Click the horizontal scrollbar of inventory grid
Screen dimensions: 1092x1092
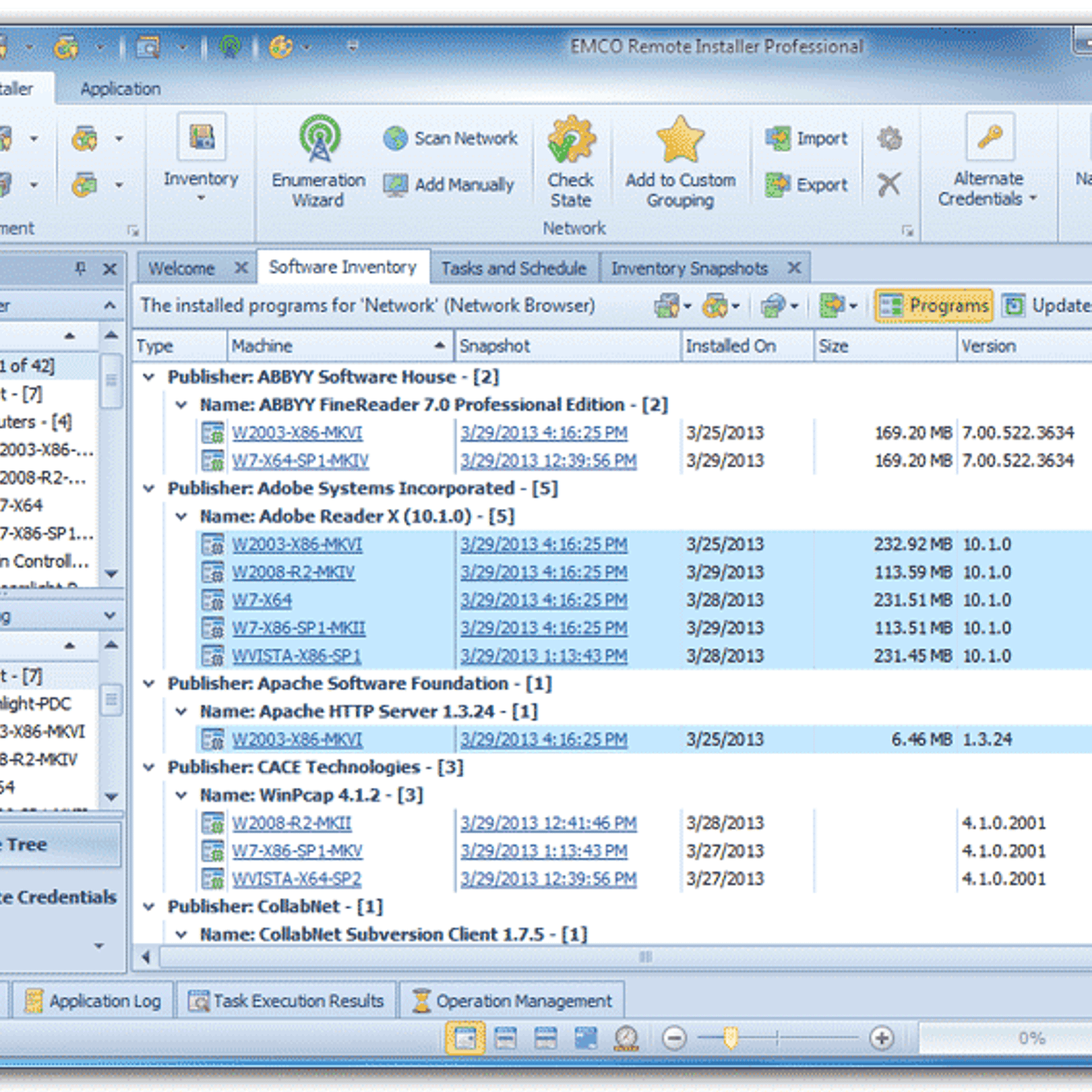(x=645, y=957)
